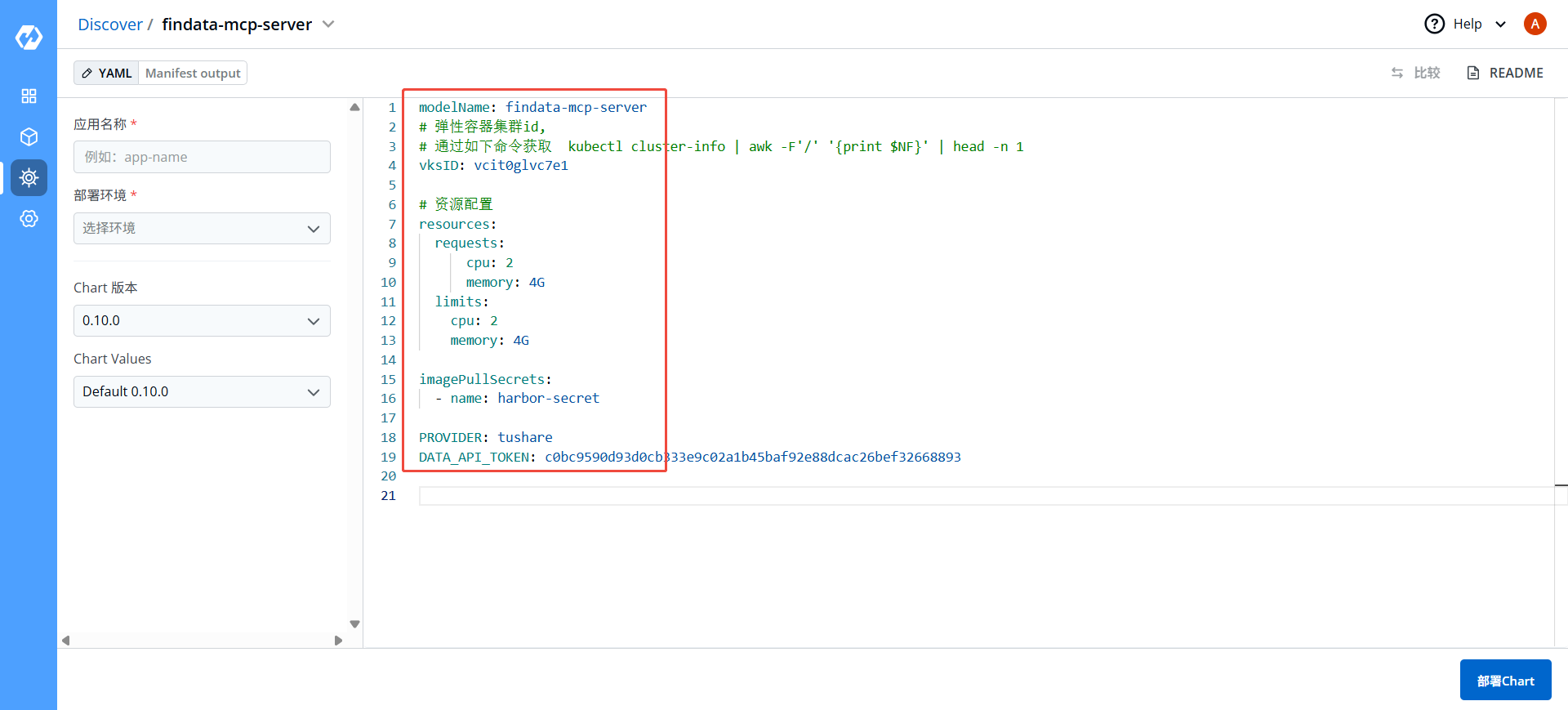This screenshot has width=1568, height=710.
Task: Switch to the YAML editor tab
Action: tap(106, 74)
